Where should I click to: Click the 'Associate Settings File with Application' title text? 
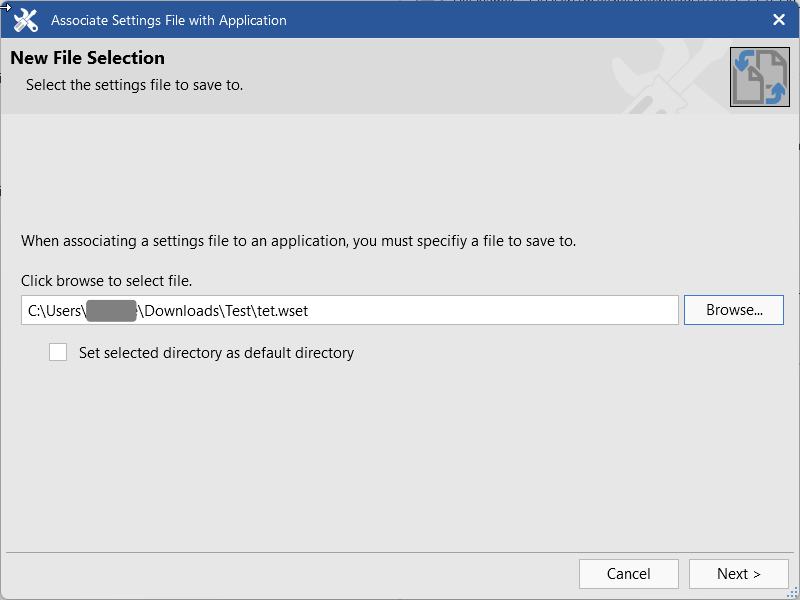[168, 20]
